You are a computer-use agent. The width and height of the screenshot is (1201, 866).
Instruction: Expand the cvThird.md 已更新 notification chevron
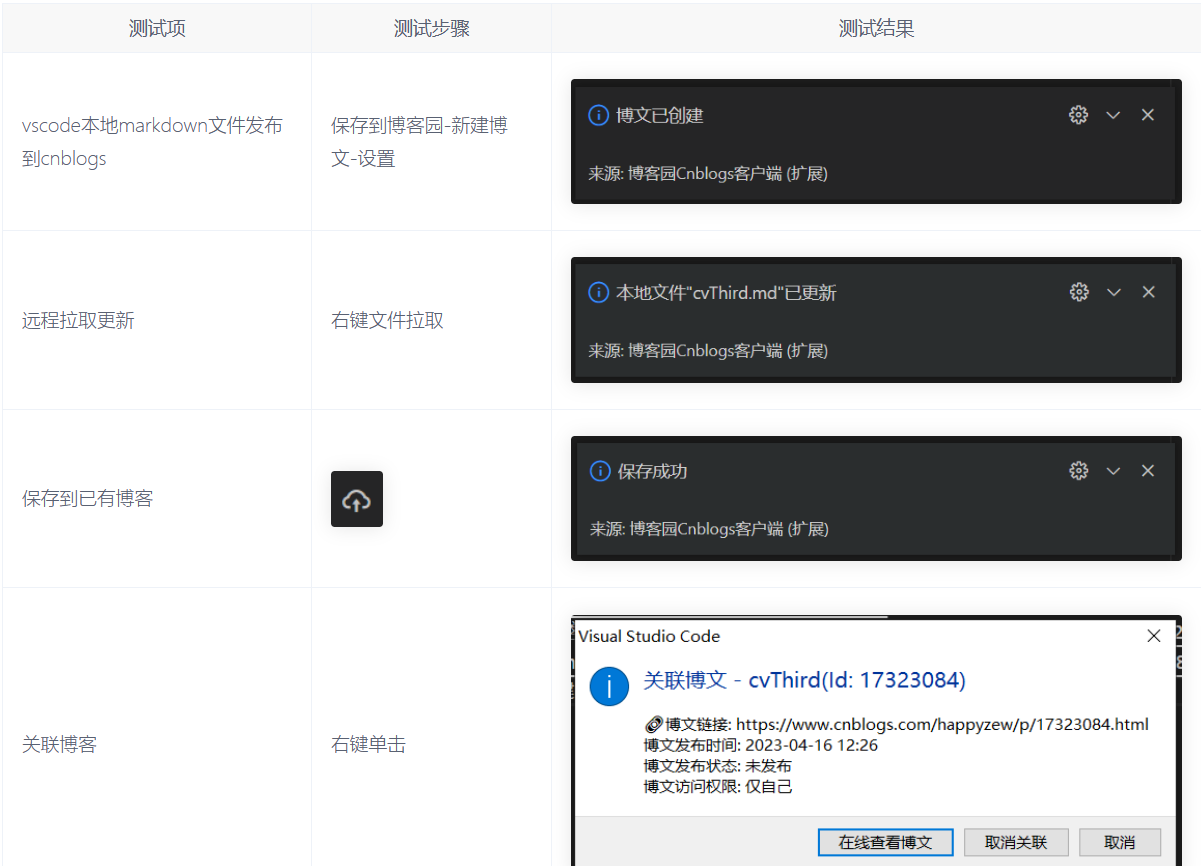click(1113, 292)
